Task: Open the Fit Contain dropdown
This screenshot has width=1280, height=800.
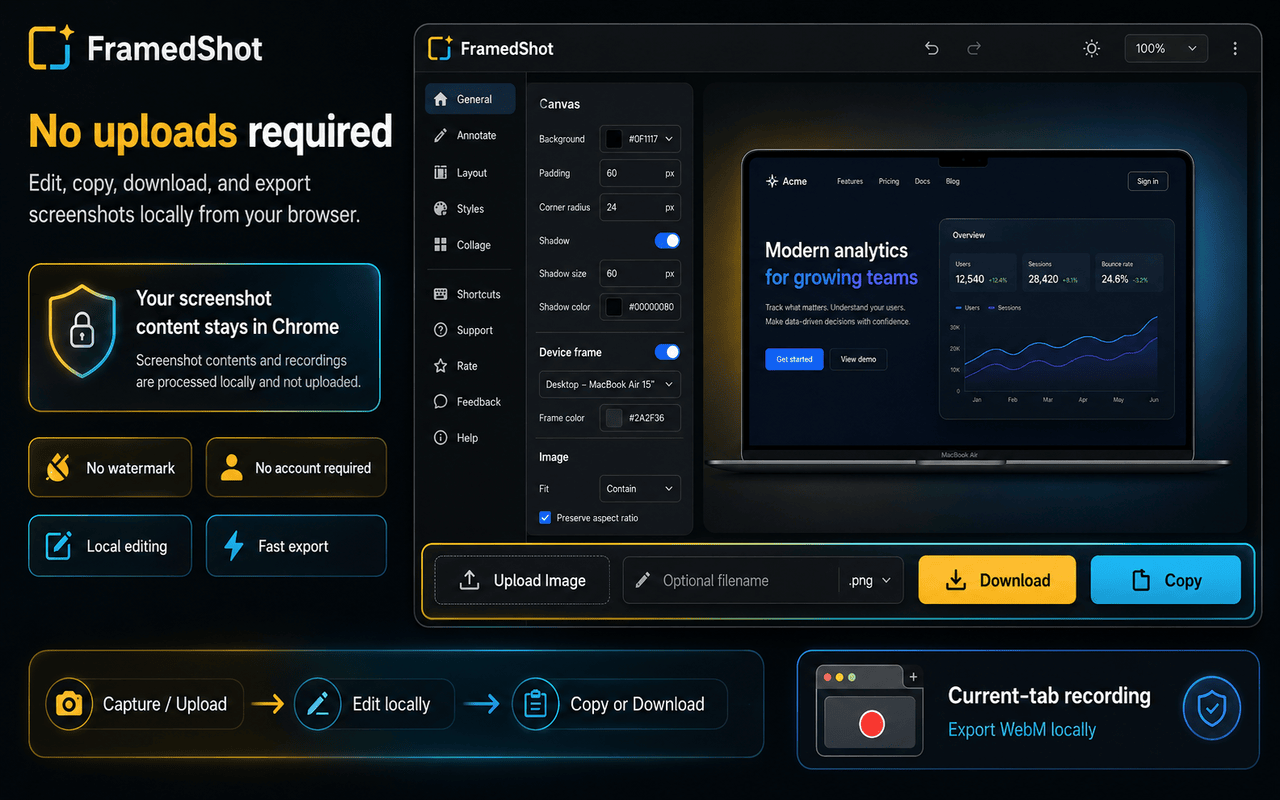Action: click(x=640, y=489)
